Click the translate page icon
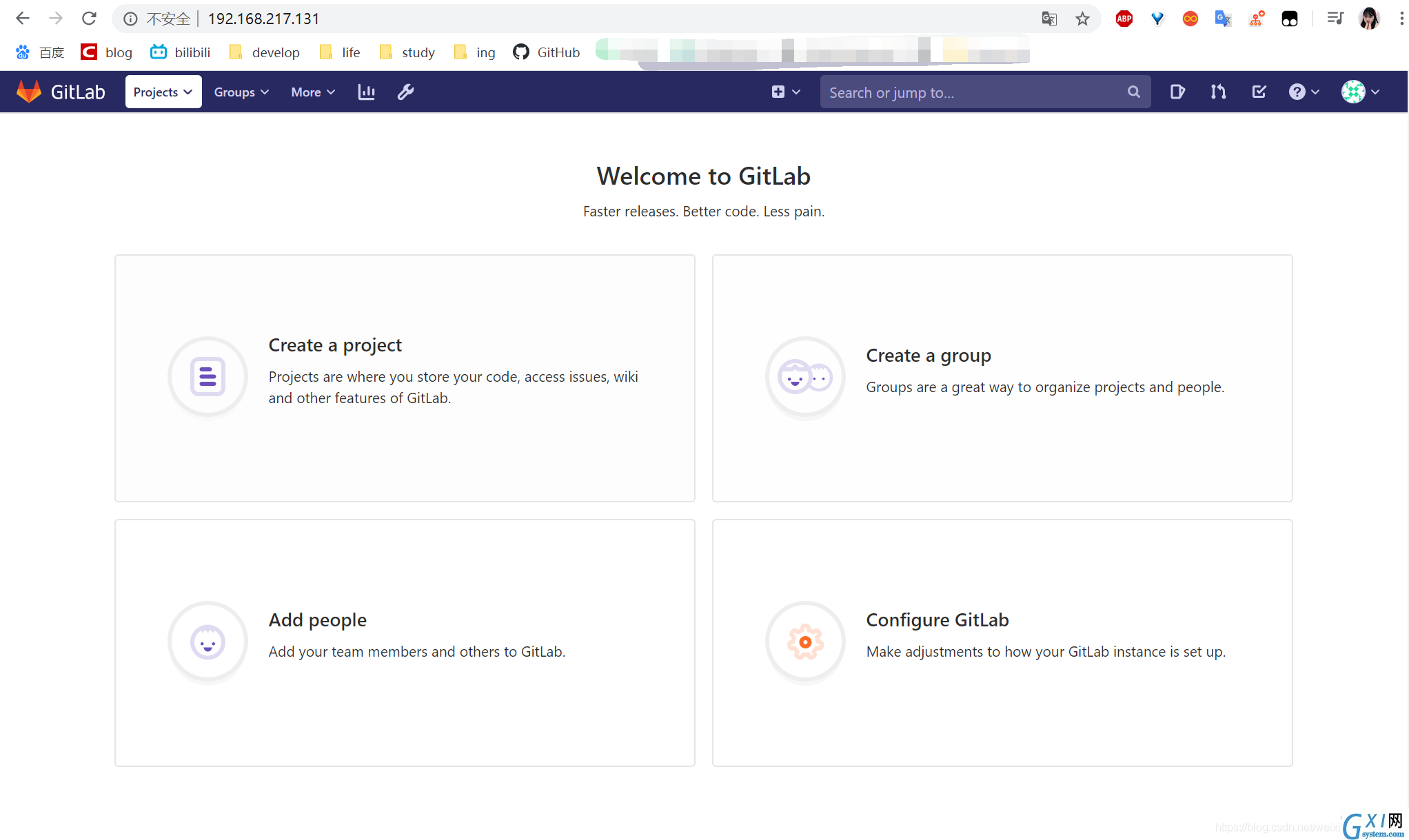The image size is (1409, 840). coord(1049,19)
